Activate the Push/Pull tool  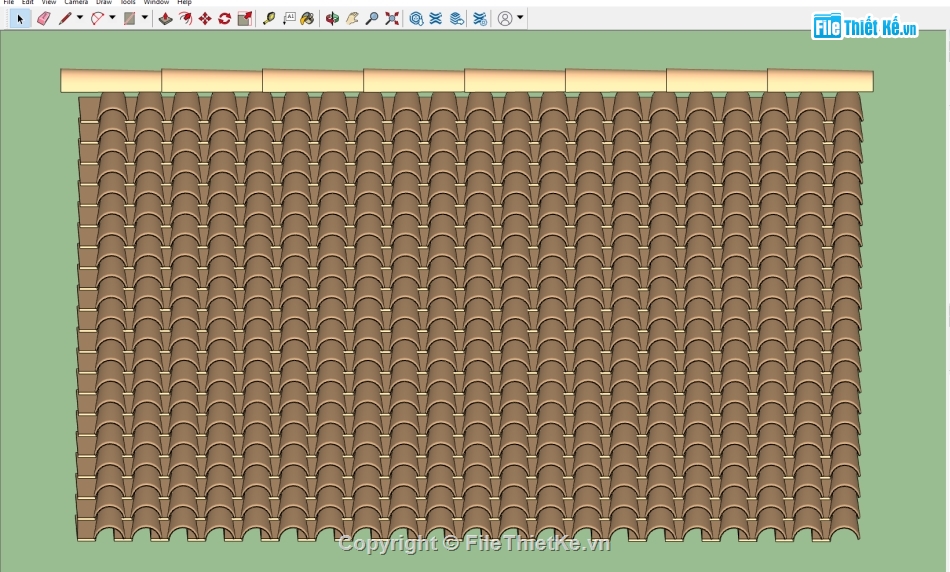tap(165, 19)
